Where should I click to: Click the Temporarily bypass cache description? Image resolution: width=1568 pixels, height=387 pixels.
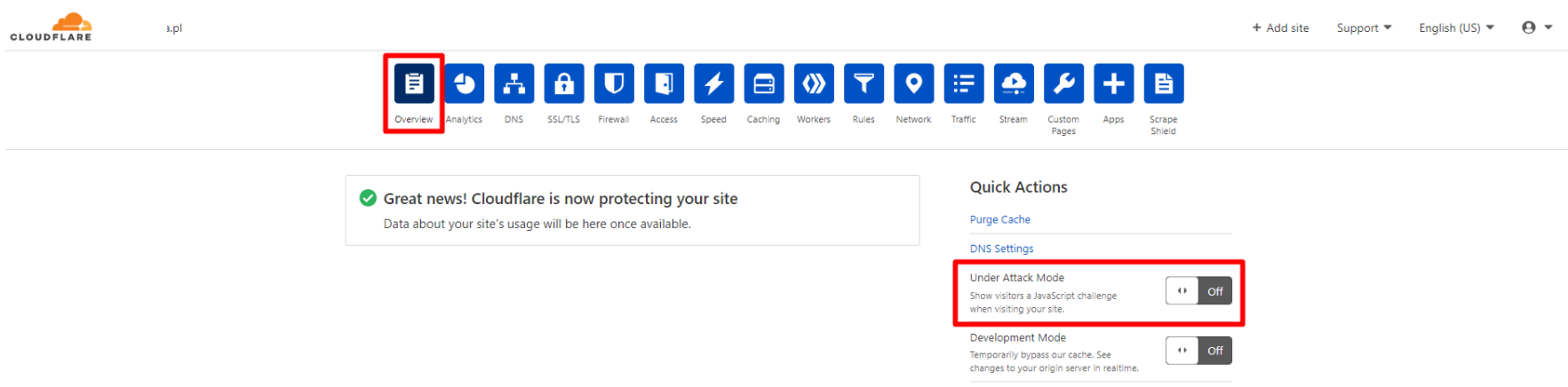click(1054, 361)
